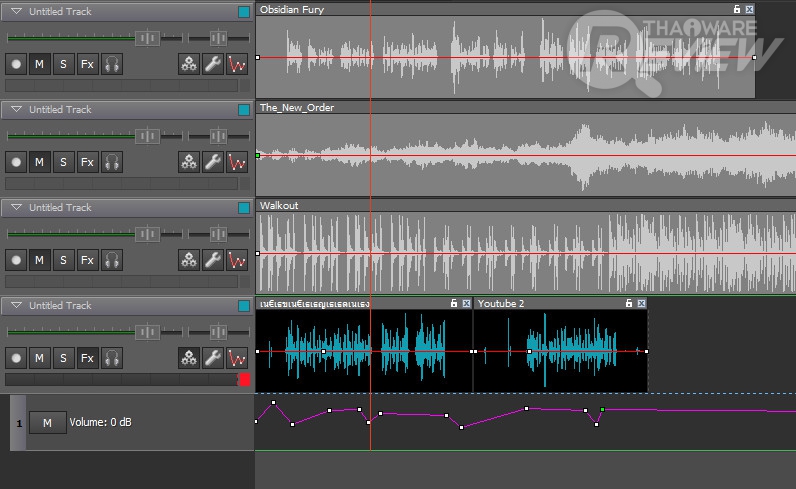Mute the Youtube 2 track
The width and height of the screenshot is (796, 489).
40,358
